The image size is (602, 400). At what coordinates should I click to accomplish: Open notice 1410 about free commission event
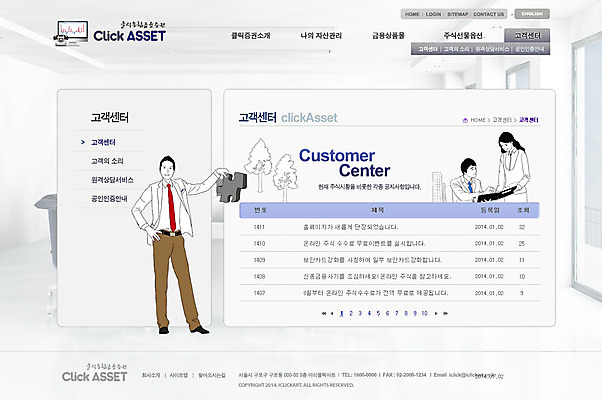point(364,244)
